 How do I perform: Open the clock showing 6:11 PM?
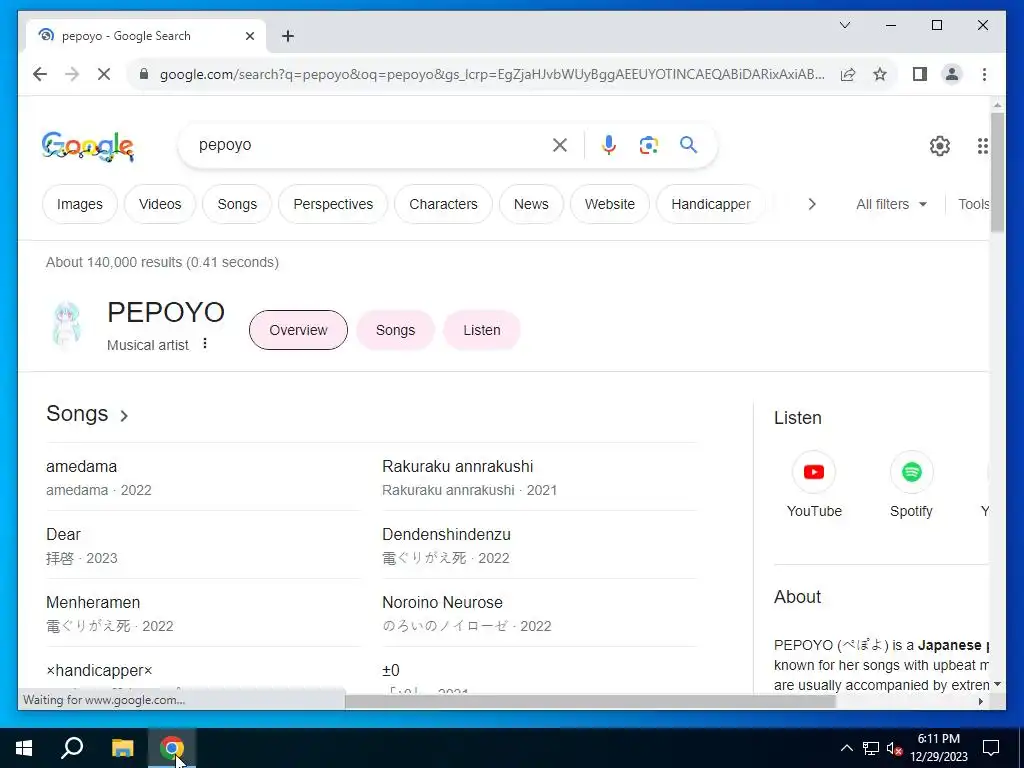(x=938, y=748)
